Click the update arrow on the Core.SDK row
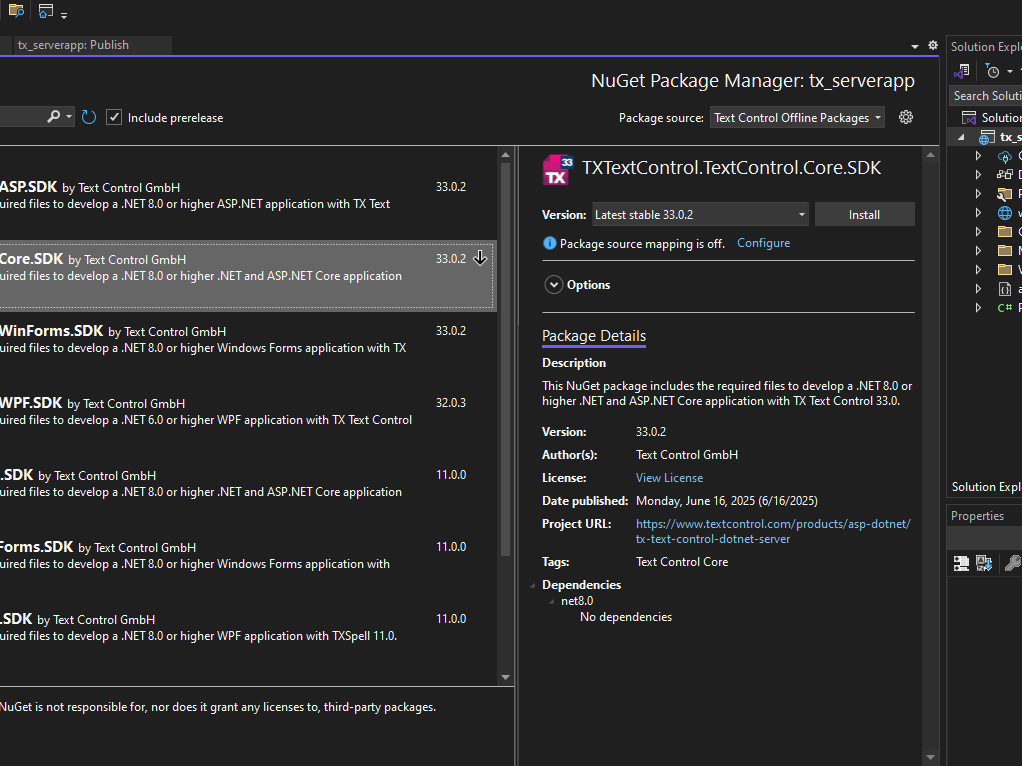The width and height of the screenshot is (1022, 766). point(480,258)
